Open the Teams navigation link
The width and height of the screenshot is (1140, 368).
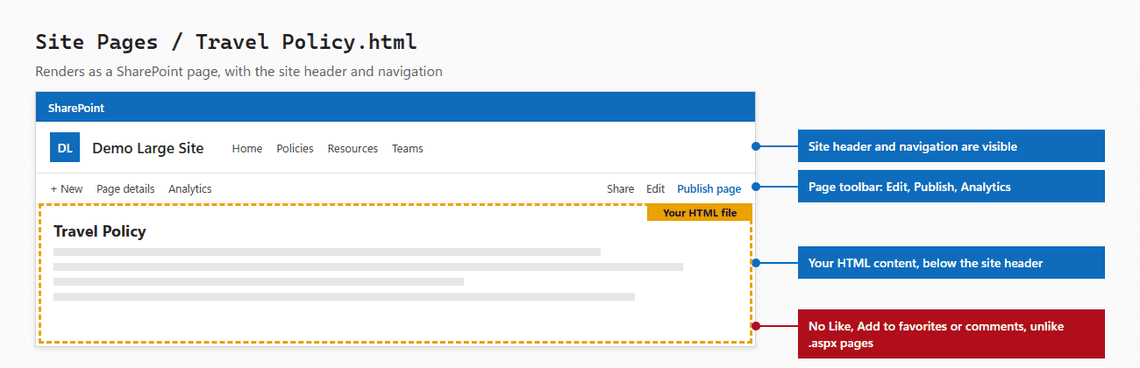(408, 148)
